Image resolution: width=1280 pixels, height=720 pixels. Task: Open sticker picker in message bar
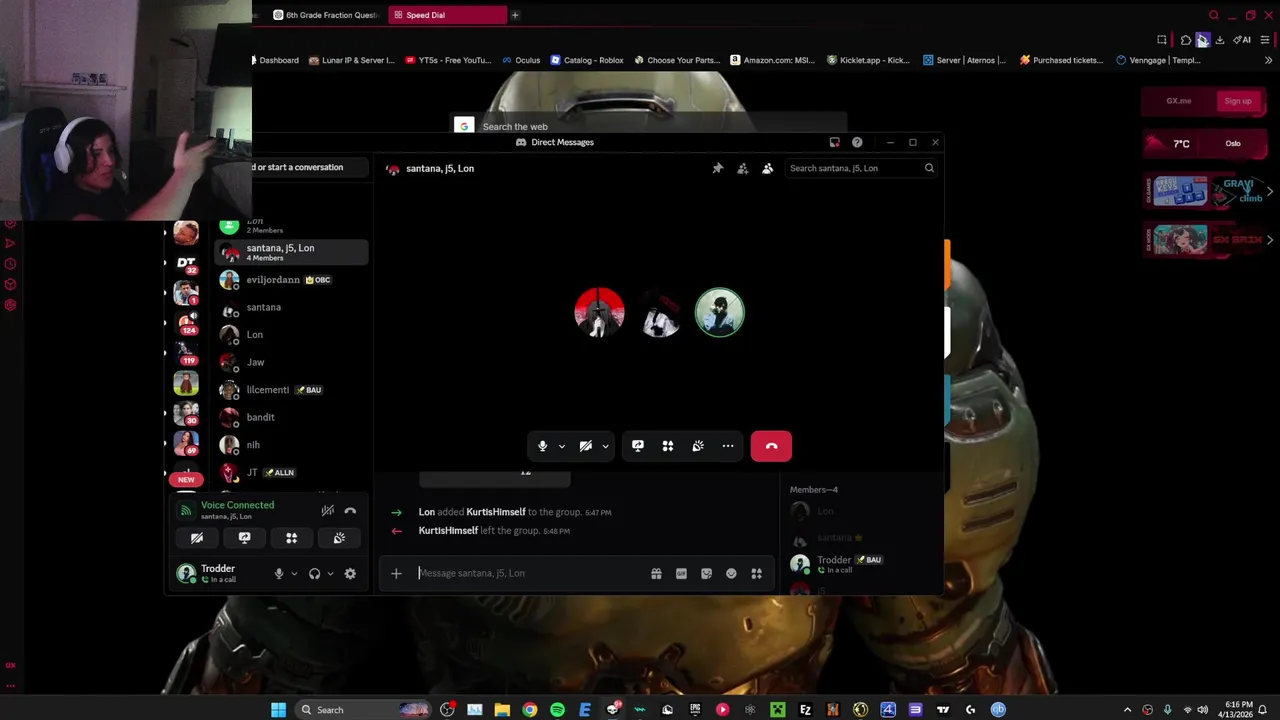click(x=706, y=573)
